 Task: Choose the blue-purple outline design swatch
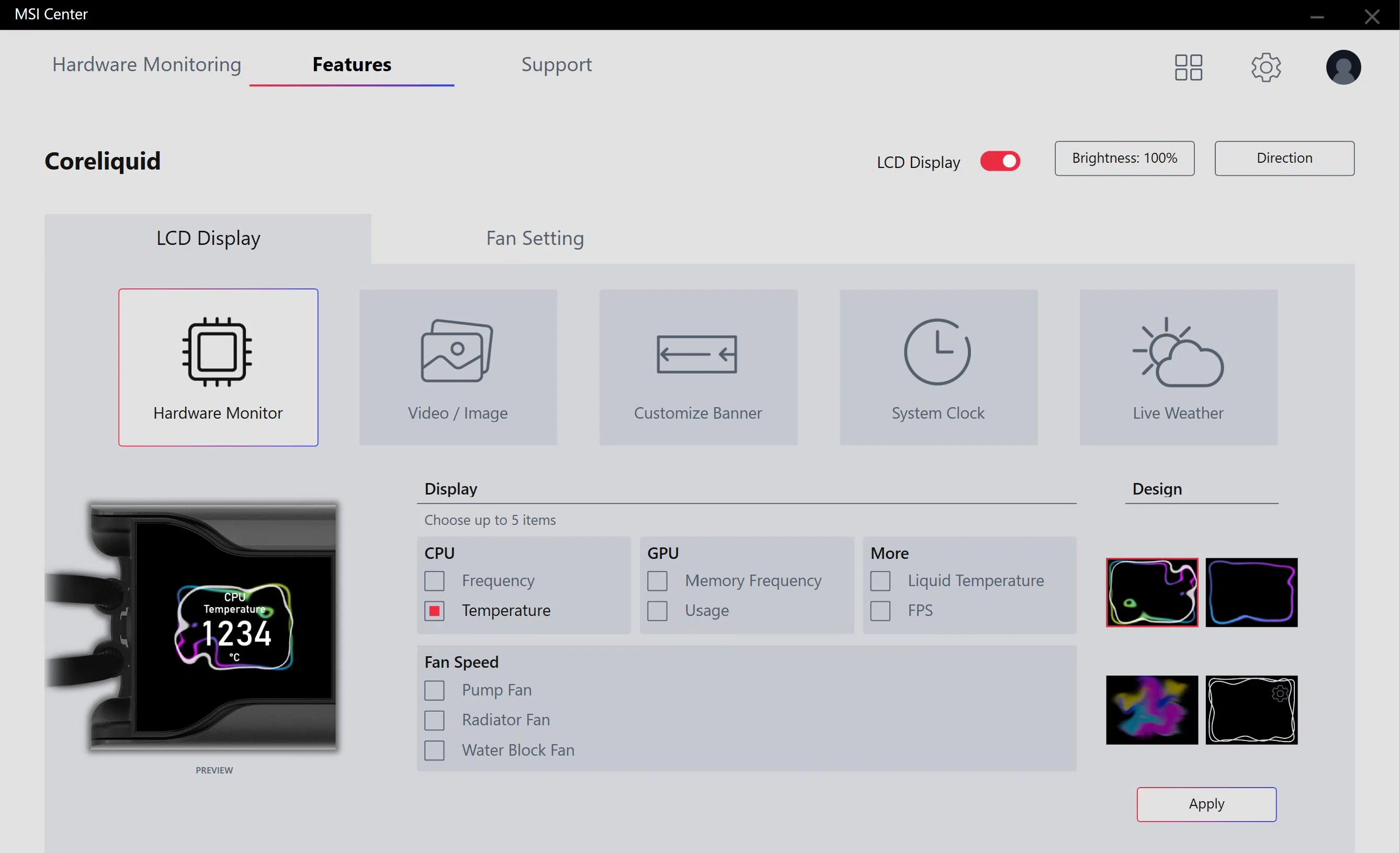click(x=1252, y=592)
